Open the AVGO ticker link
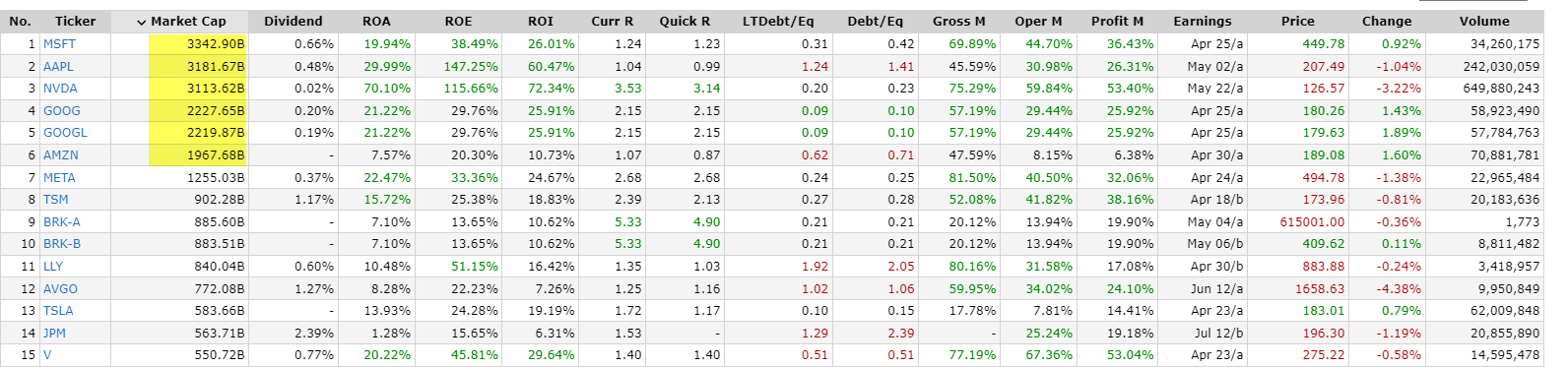The width and height of the screenshot is (1568, 367). (60, 289)
